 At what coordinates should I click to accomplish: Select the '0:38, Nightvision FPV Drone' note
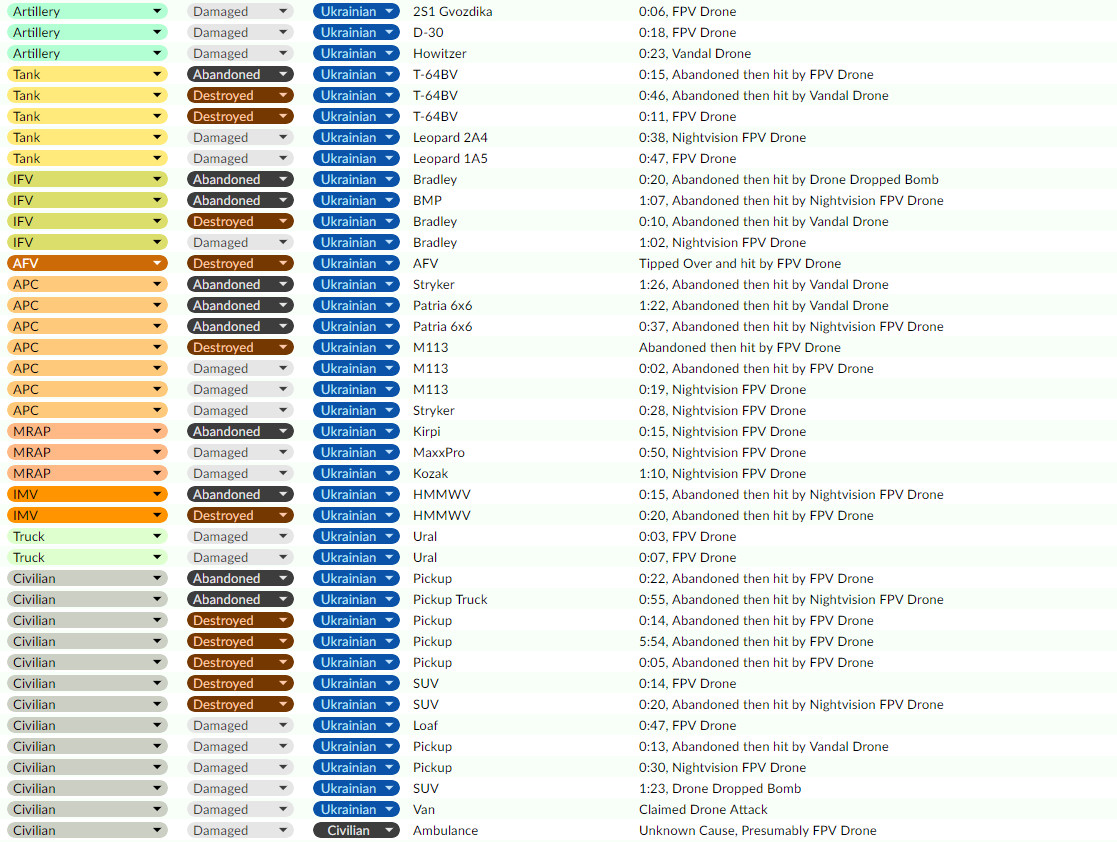pos(722,137)
